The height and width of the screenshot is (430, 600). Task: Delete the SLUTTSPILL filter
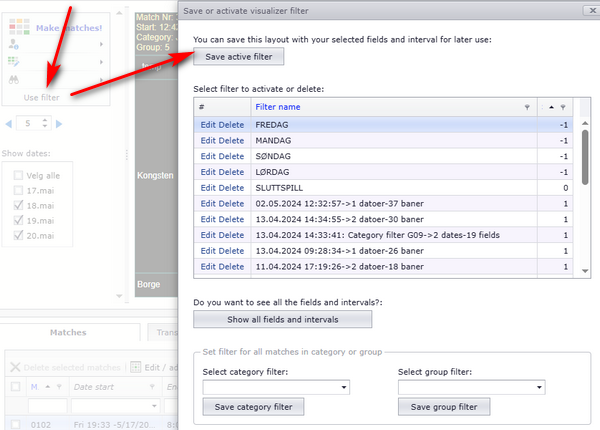click(x=232, y=188)
